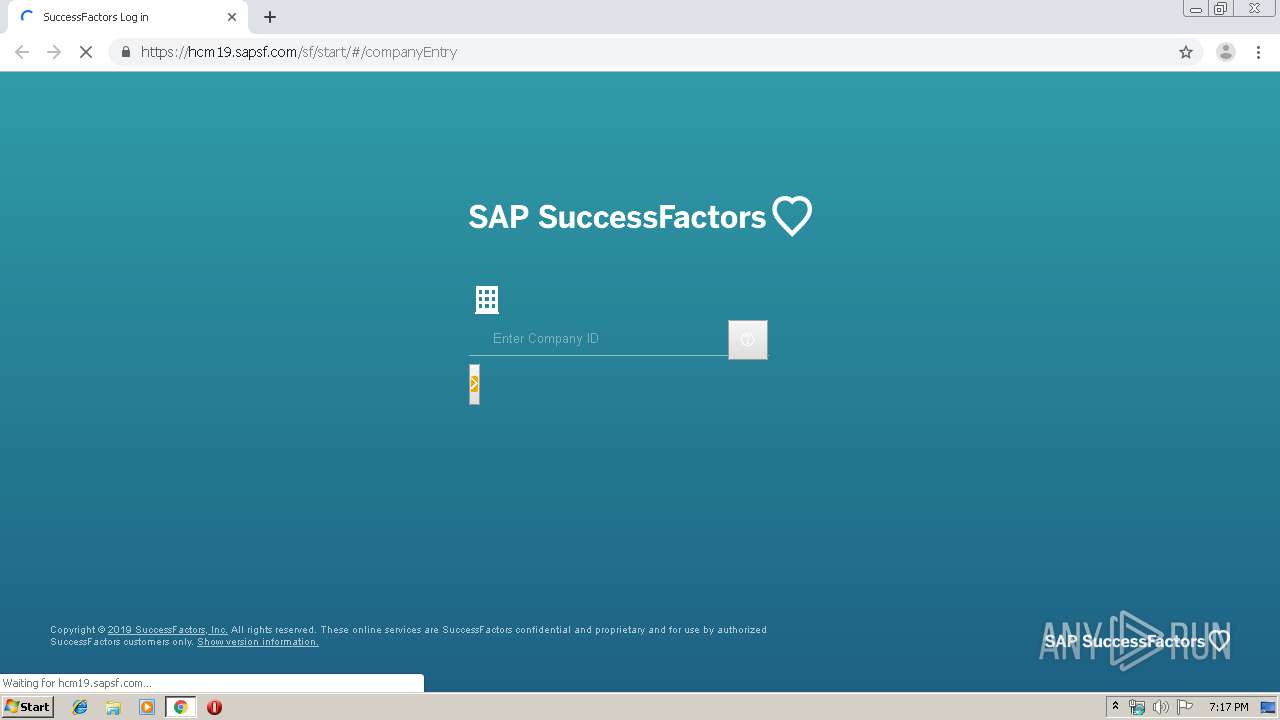Close the SuccessFactors Log in tab
Screen dimensions: 1280x720
[x=232, y=17]
